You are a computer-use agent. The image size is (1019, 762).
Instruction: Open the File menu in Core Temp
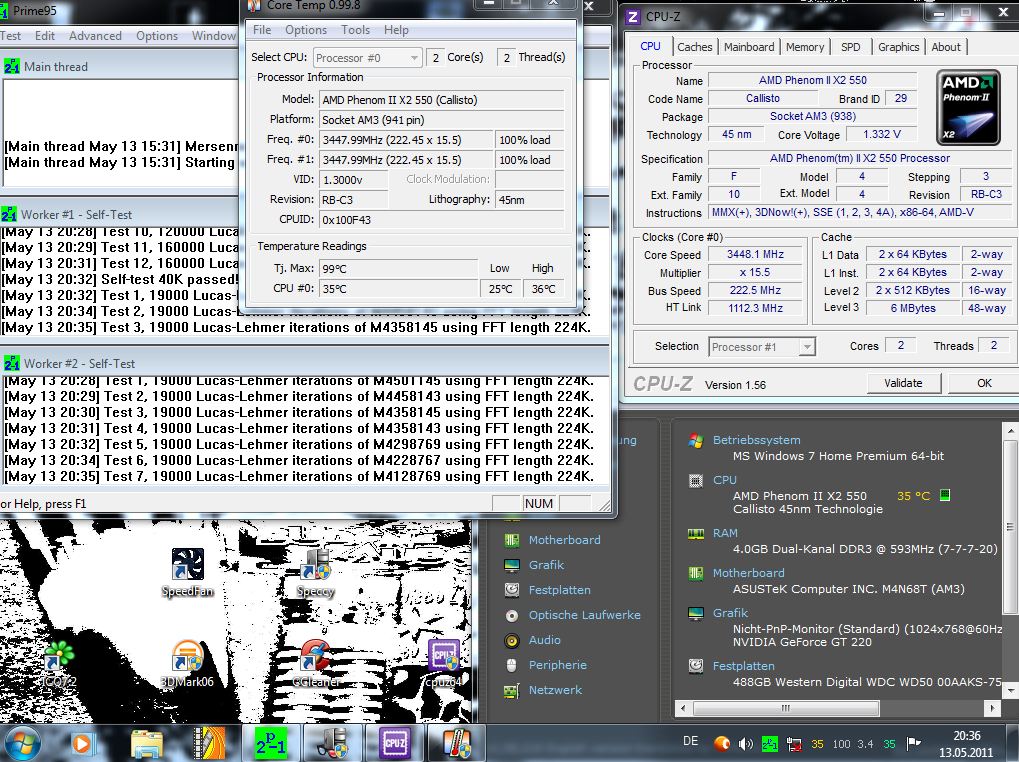262,30
